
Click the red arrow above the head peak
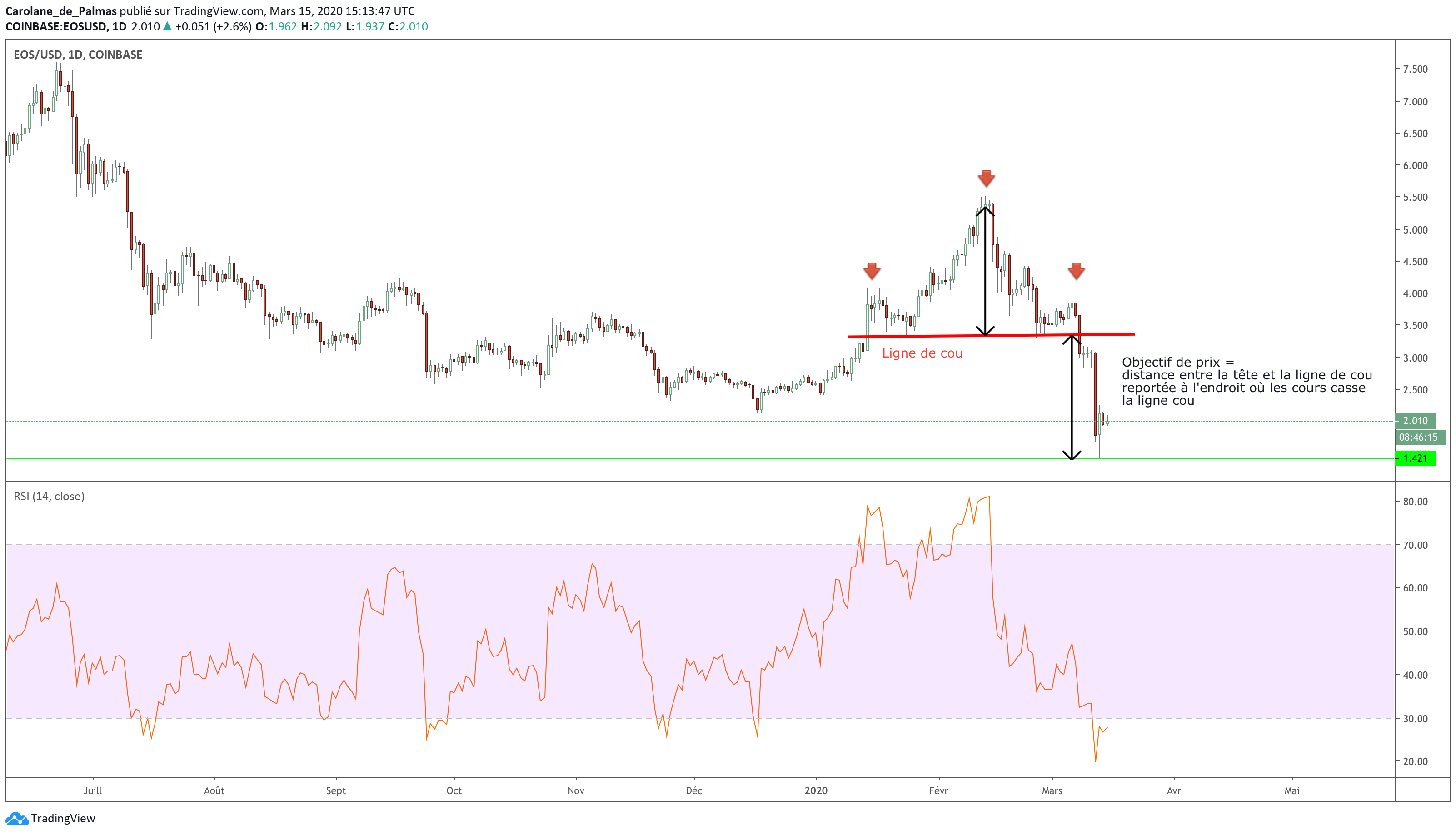(x=986, y=179)
